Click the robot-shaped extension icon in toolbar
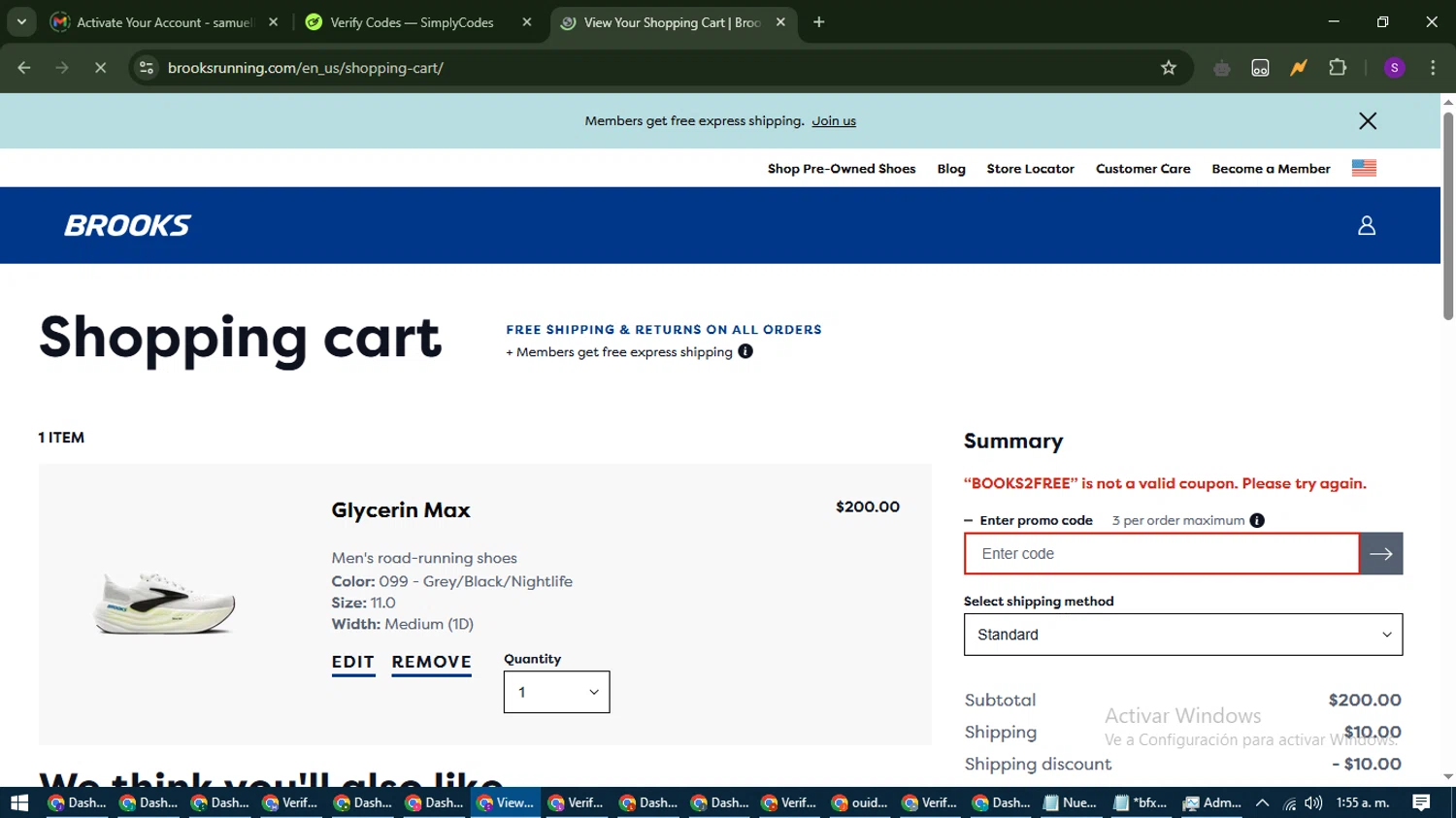Viewport: 1456px width, 818px height. (x=1222, y=67)
